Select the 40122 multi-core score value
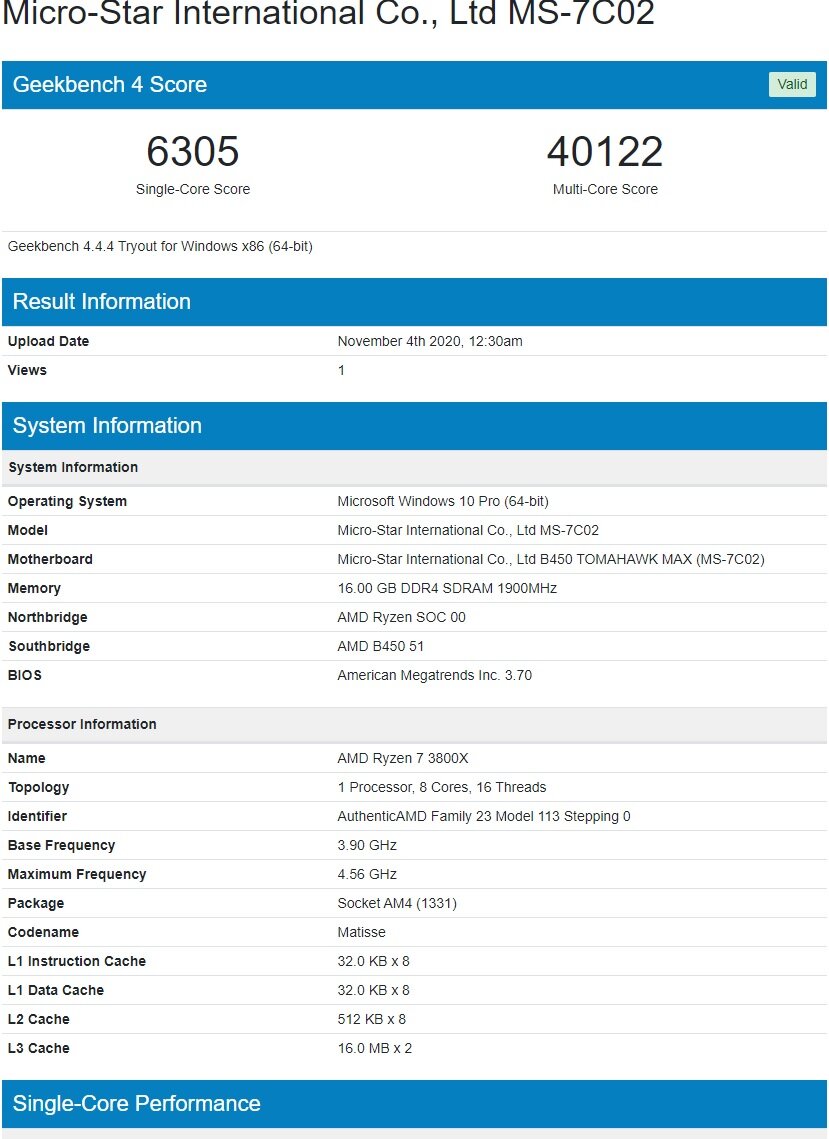The width and height of the screenshot is (829, 1139). click(604, 151)
